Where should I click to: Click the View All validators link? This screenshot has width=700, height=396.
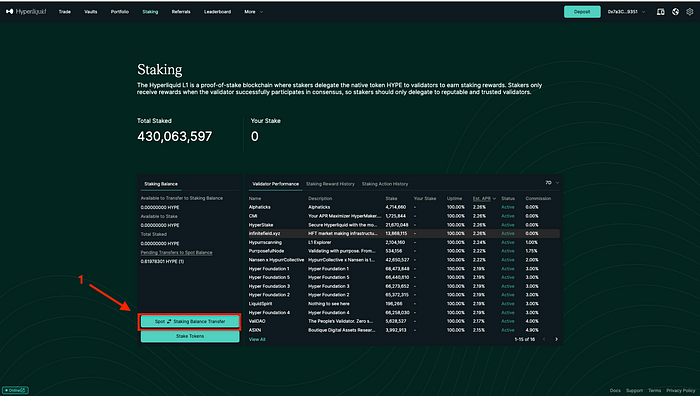257,339
